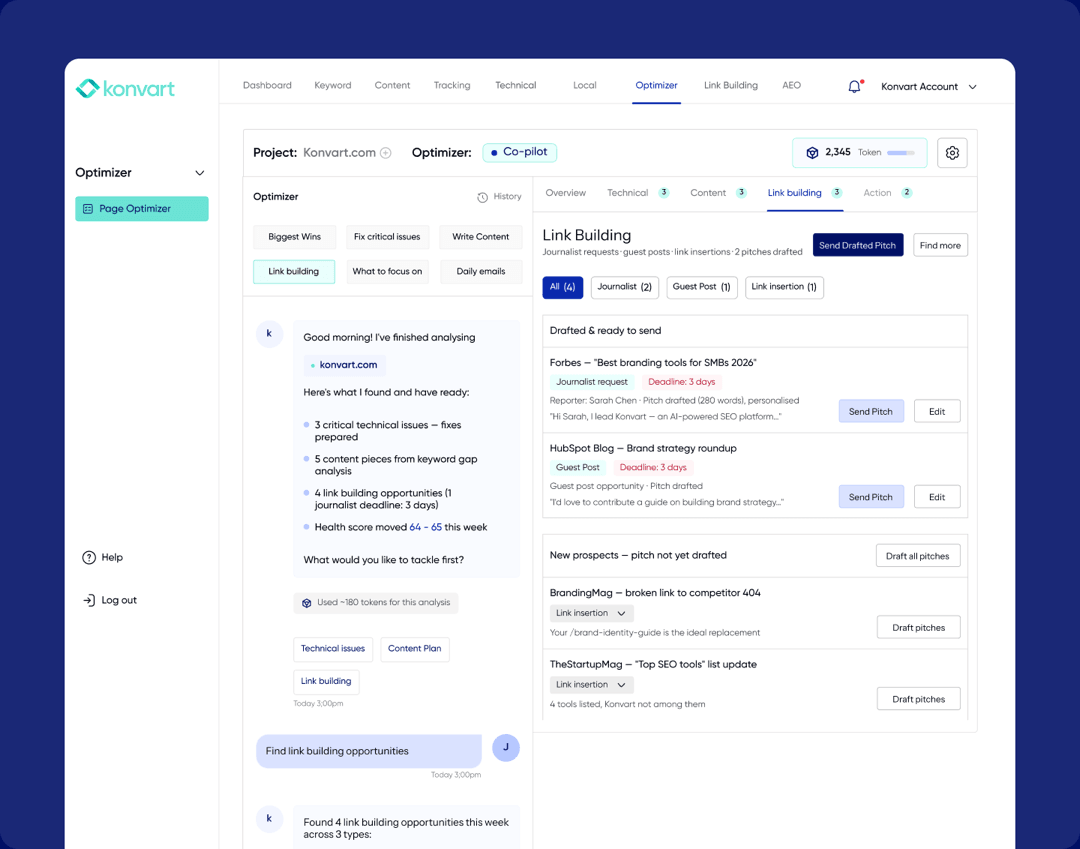Open the Dashboard nav item
Image resolution: width=1080 pixels, height=849 pixels.
click(x=267, y=85)
